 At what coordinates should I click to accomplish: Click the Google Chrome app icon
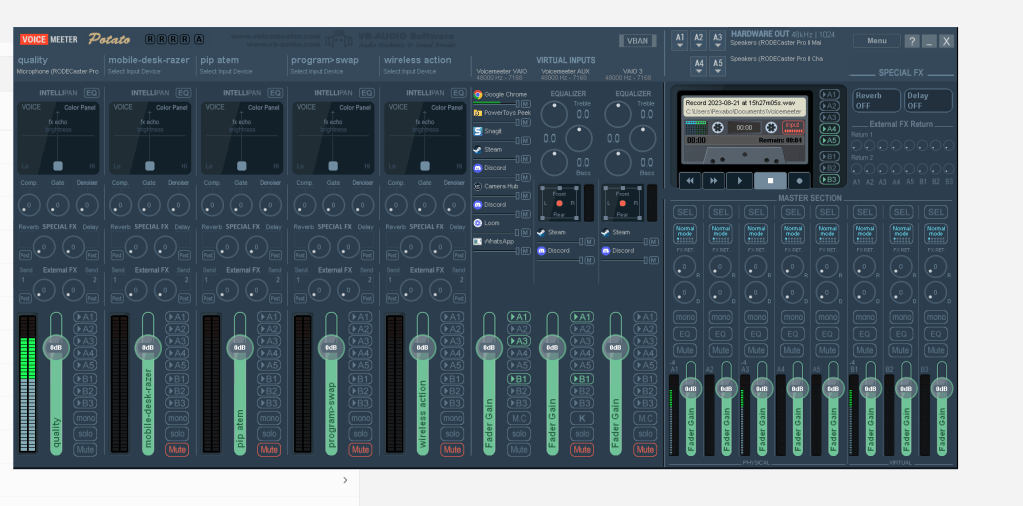(x=478, y=95)
